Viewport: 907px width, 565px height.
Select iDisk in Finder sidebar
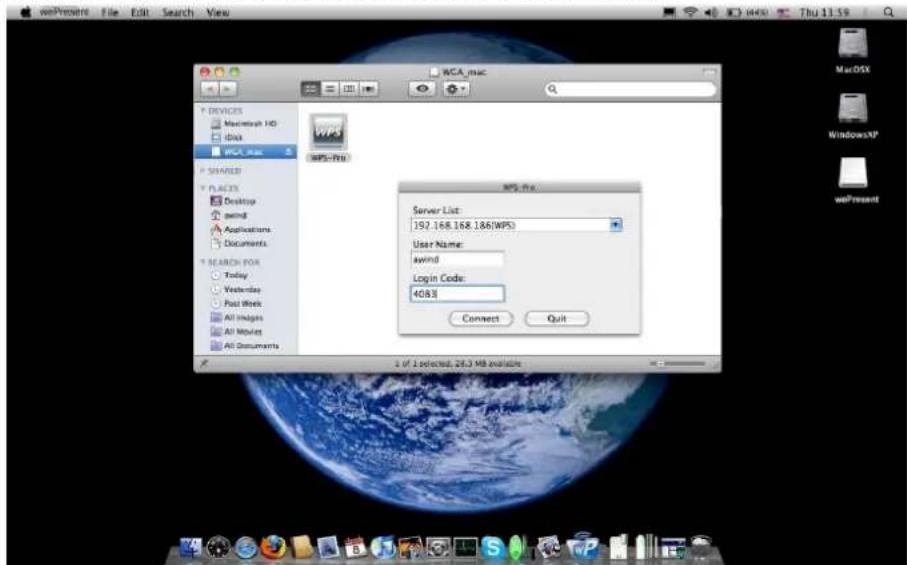[x=227, y=138]
